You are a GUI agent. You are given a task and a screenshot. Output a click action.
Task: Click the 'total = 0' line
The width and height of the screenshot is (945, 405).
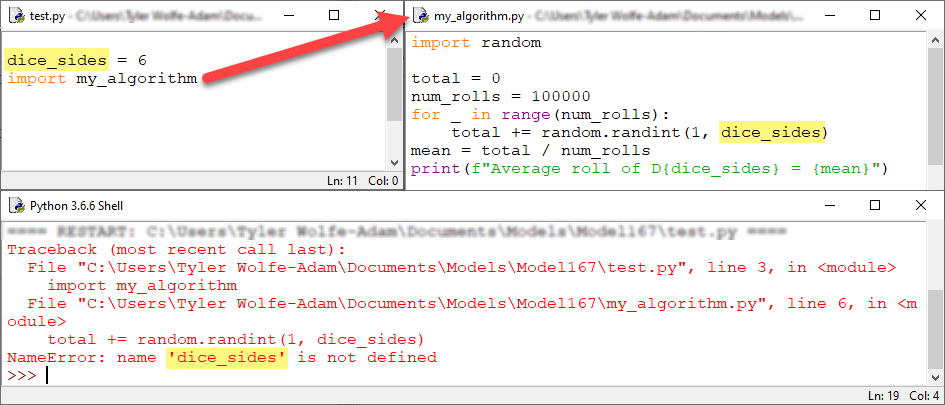click(x=456, y=78)
